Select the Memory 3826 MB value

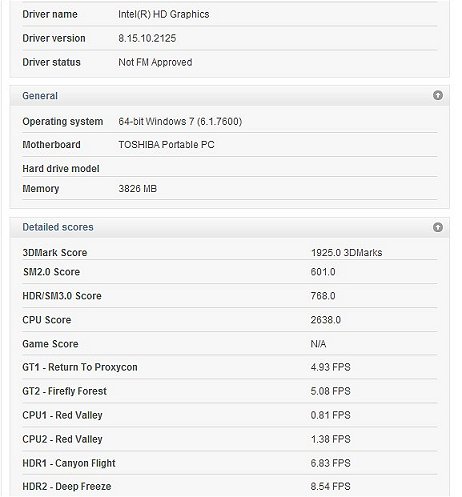coord(137,188)
